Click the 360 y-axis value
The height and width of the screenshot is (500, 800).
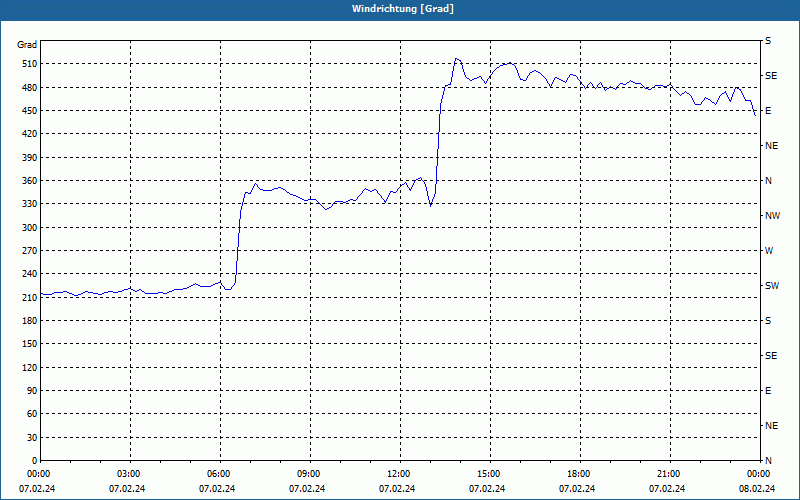click(30, 181)
